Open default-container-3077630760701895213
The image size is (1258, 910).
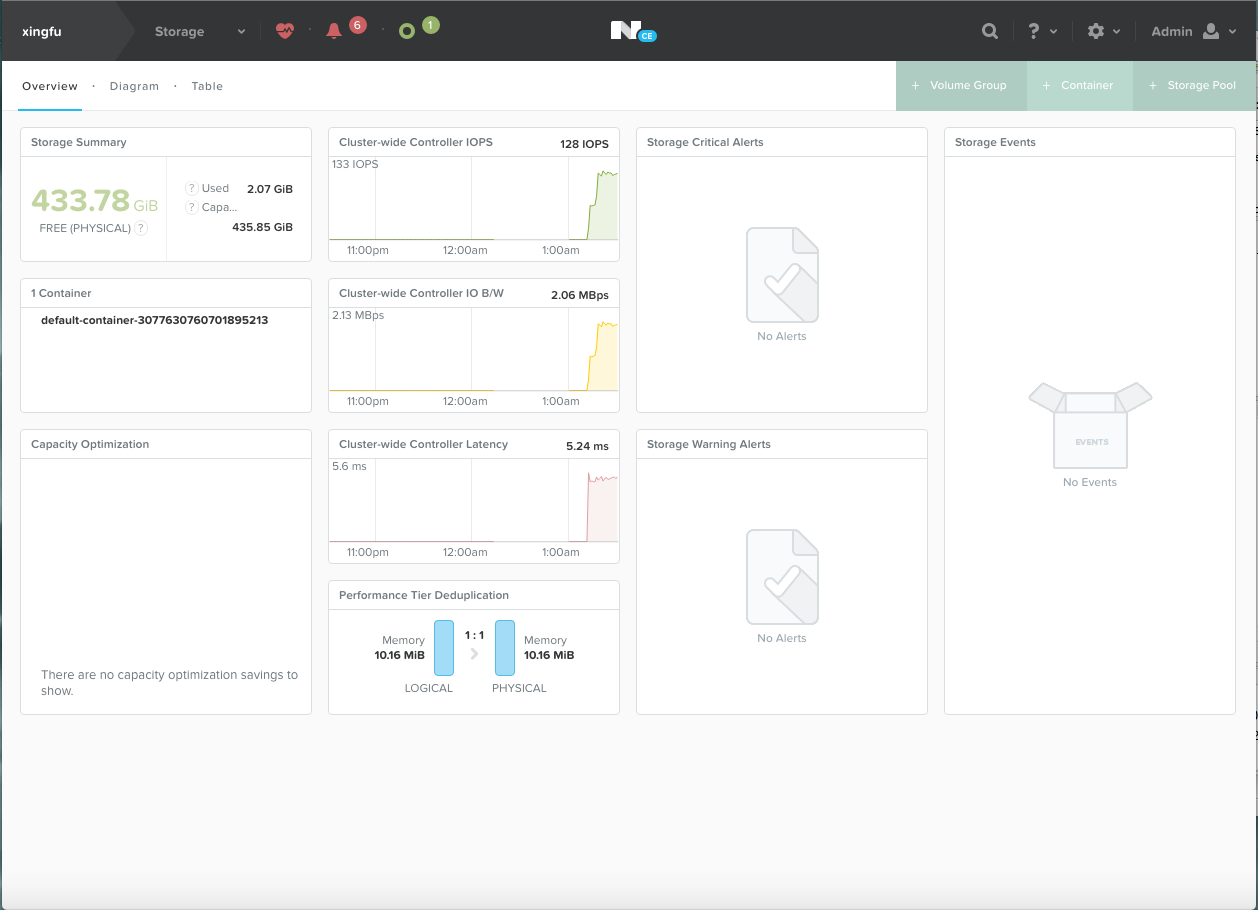(154, 320)
